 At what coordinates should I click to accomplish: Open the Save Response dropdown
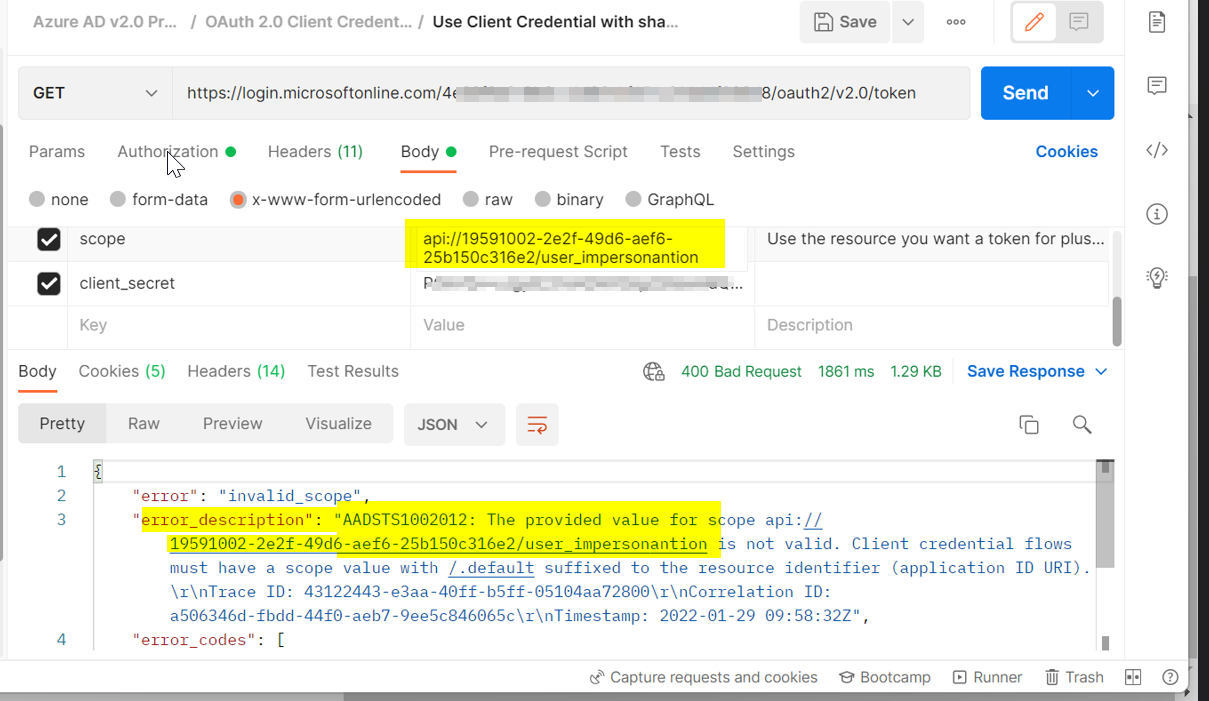[x=1037, y=372]
